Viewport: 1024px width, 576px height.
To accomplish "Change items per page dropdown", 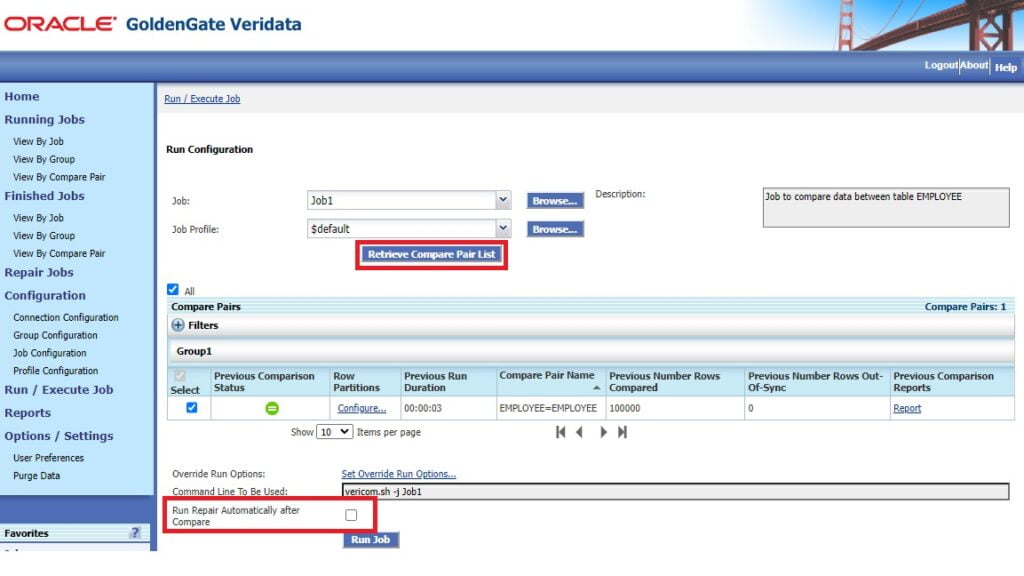I will 334,432.
